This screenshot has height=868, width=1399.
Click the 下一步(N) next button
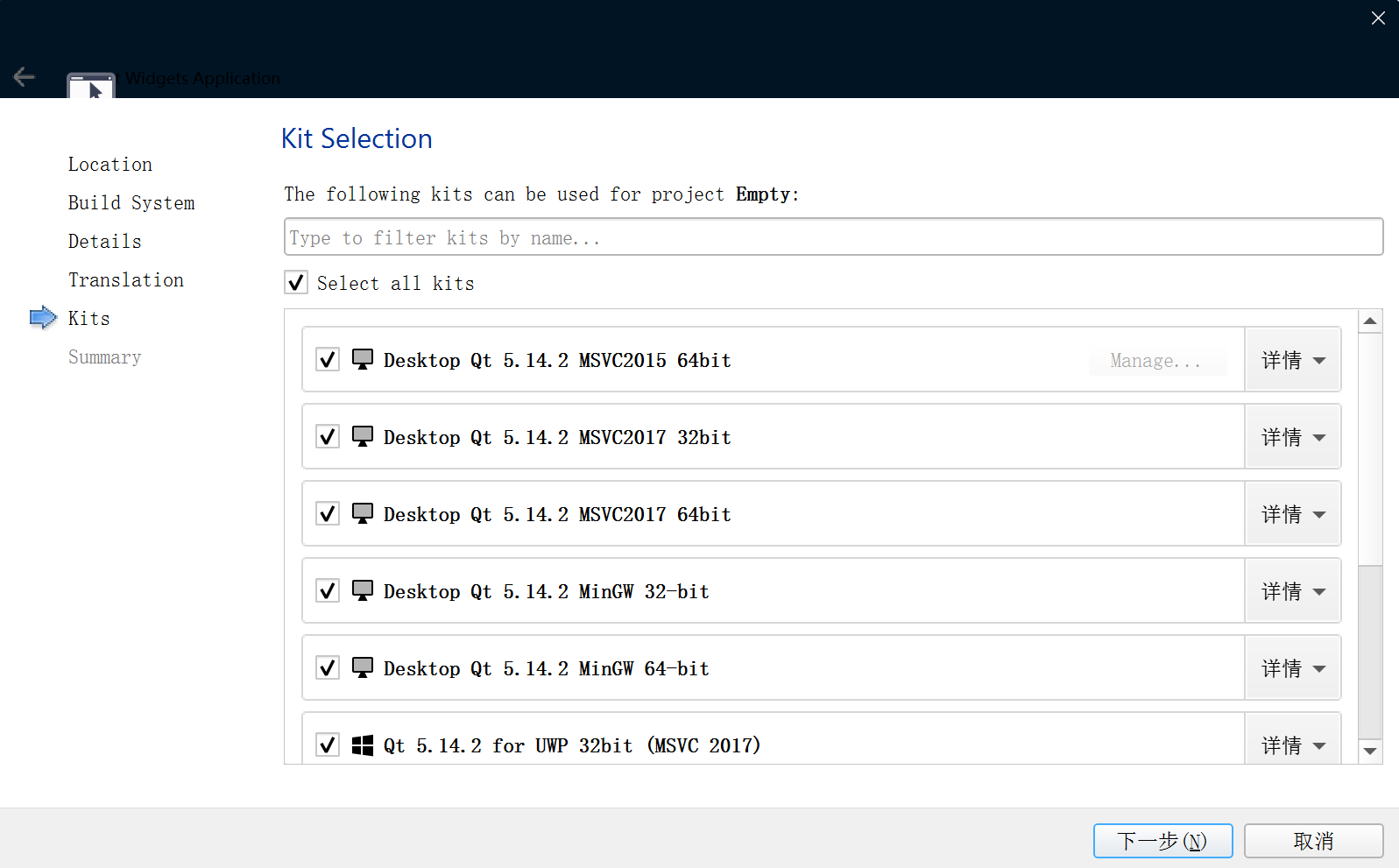pos(1162,841)
